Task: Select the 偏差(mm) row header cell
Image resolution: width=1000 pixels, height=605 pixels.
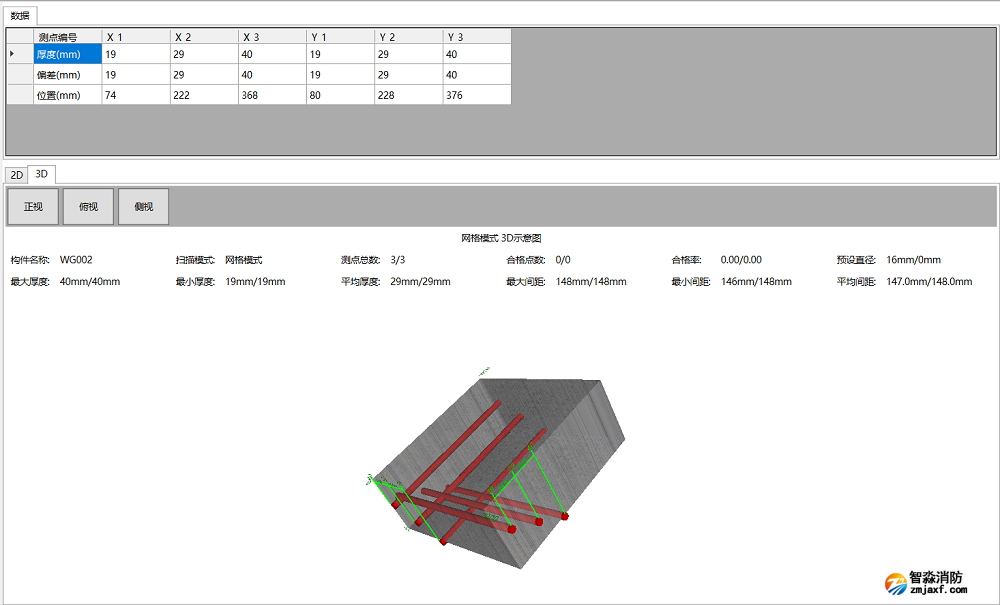Action: click(67, 74)
